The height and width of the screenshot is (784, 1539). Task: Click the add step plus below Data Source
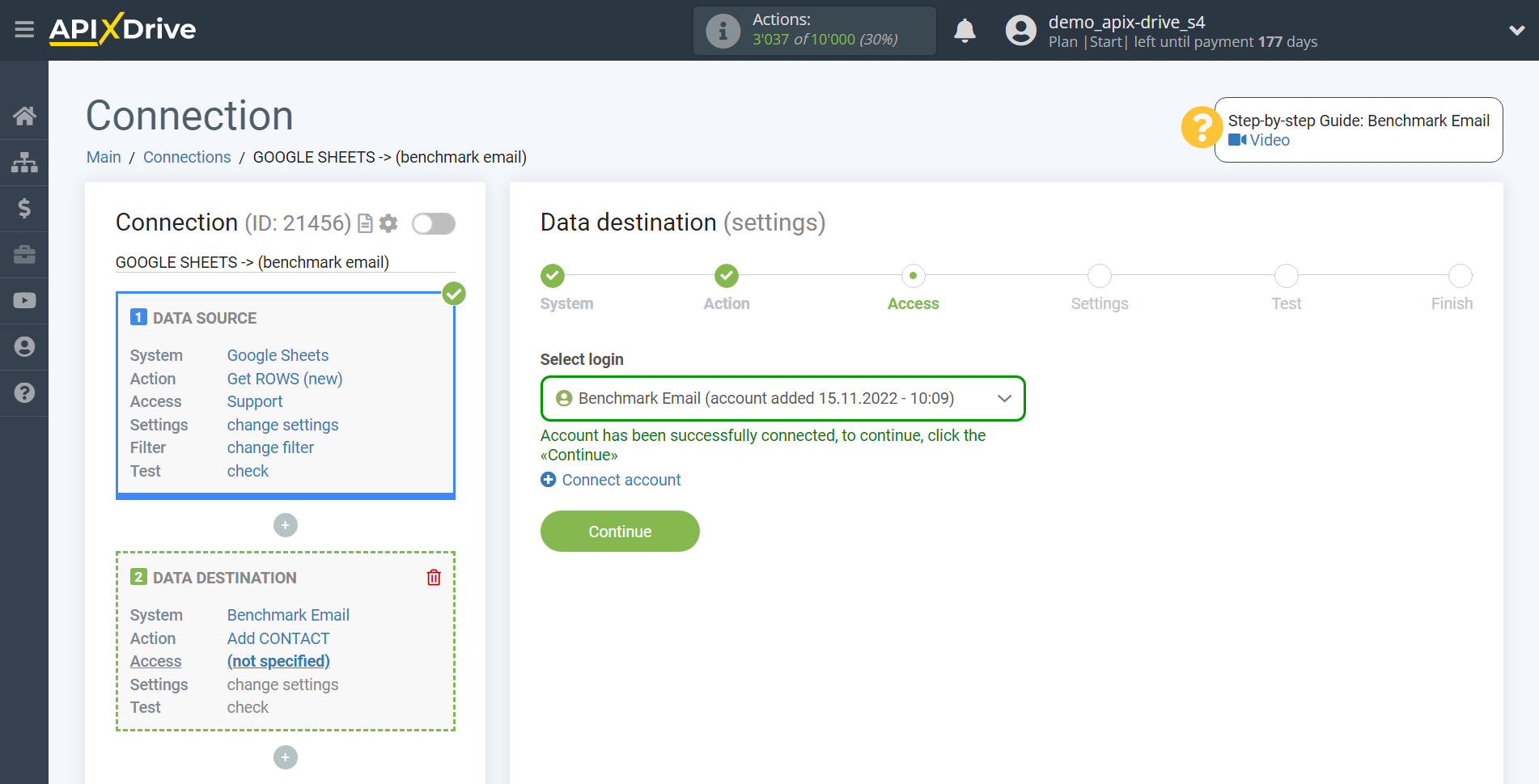click(286, 525)
